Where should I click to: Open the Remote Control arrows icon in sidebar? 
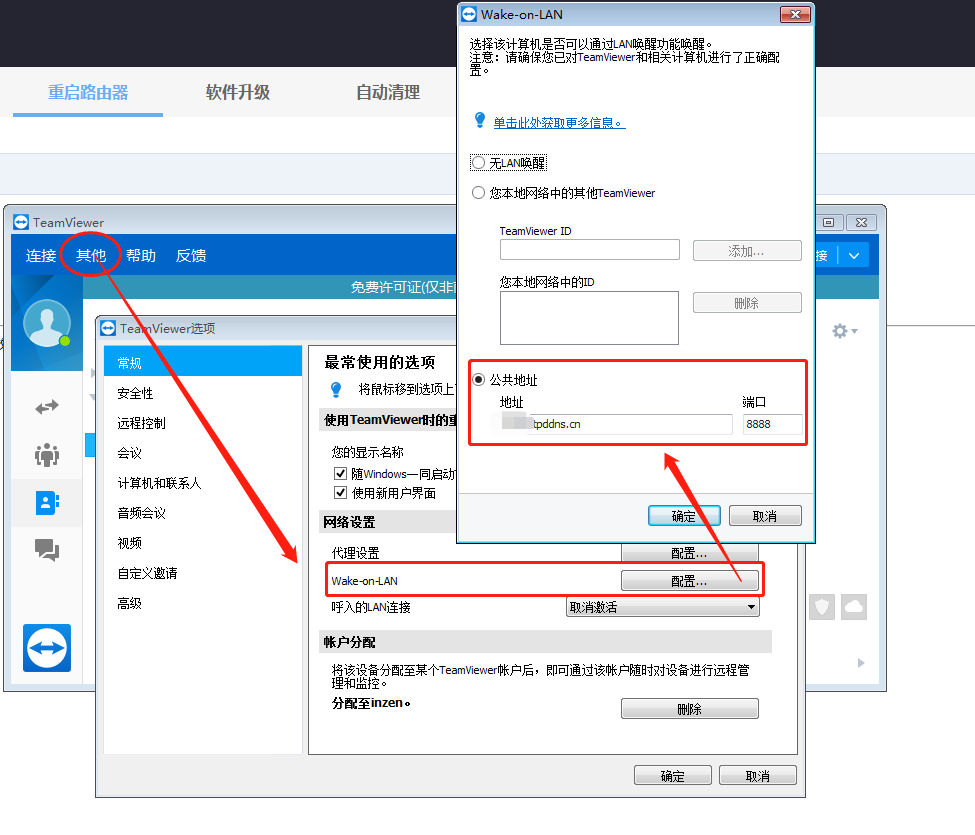click(x=47, y=407)
